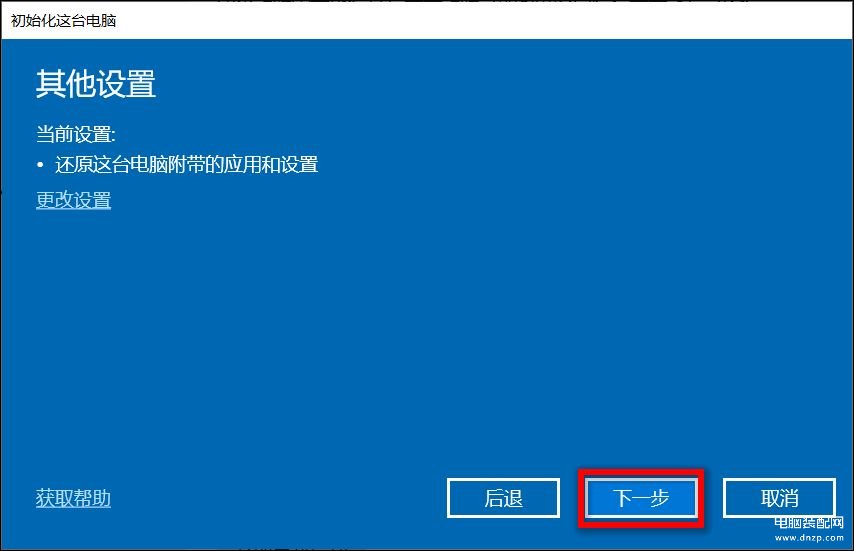Modify the current restore settings
This screenshot has height=551, width=854.
(74, 200)
